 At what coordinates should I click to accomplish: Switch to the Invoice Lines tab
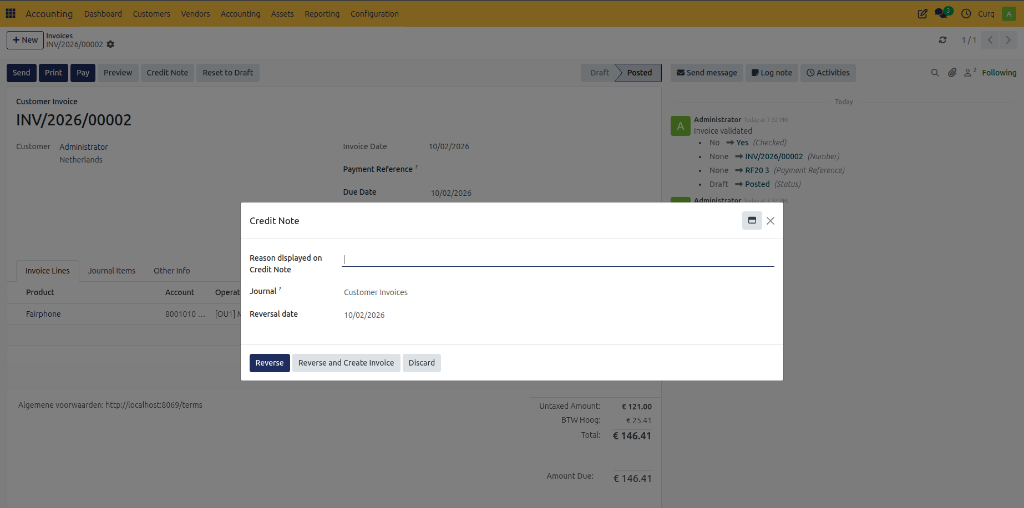coord(48,270)
